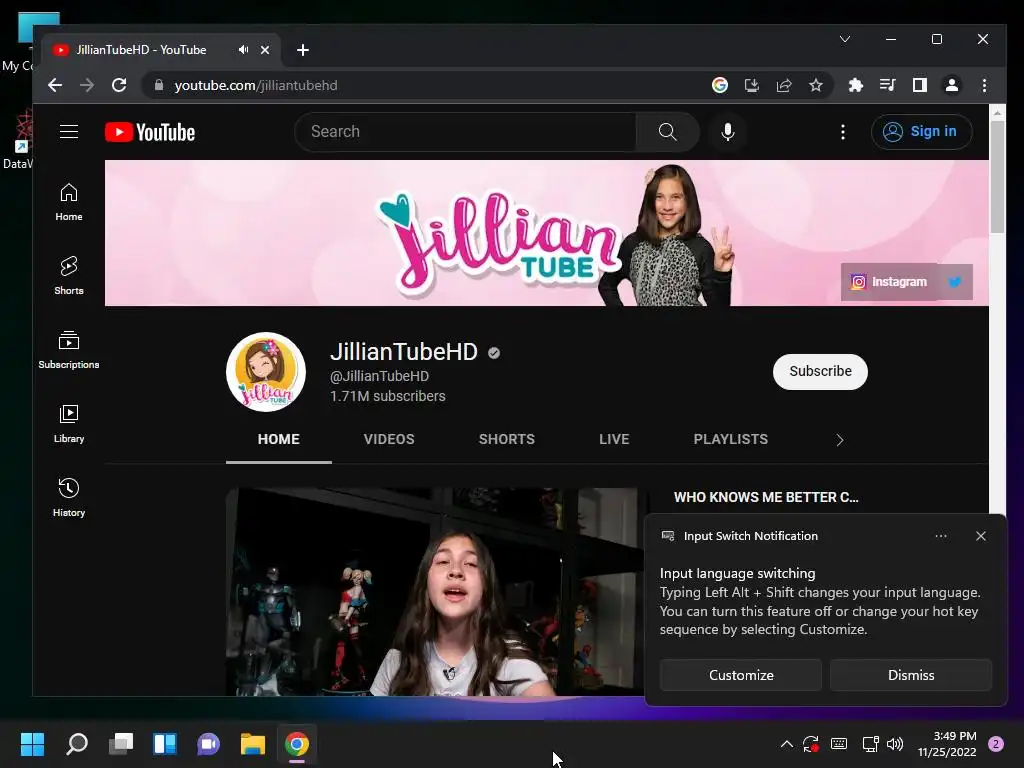Switch to the LIVE tab
This screenshot has height=768, width=1024.
pyautogui.click(x=615, y=440)
